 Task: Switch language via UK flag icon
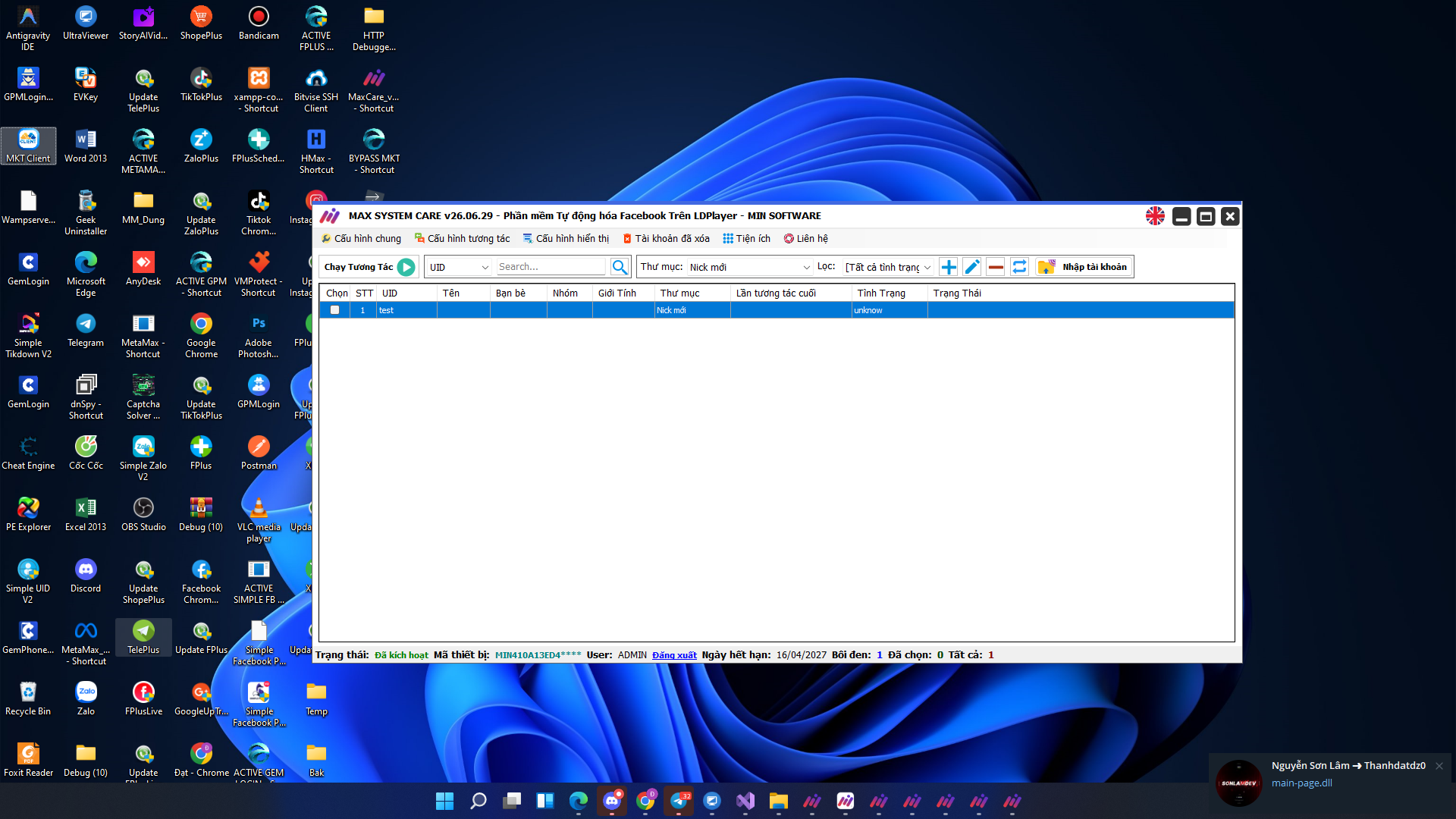click(1155, 216)
